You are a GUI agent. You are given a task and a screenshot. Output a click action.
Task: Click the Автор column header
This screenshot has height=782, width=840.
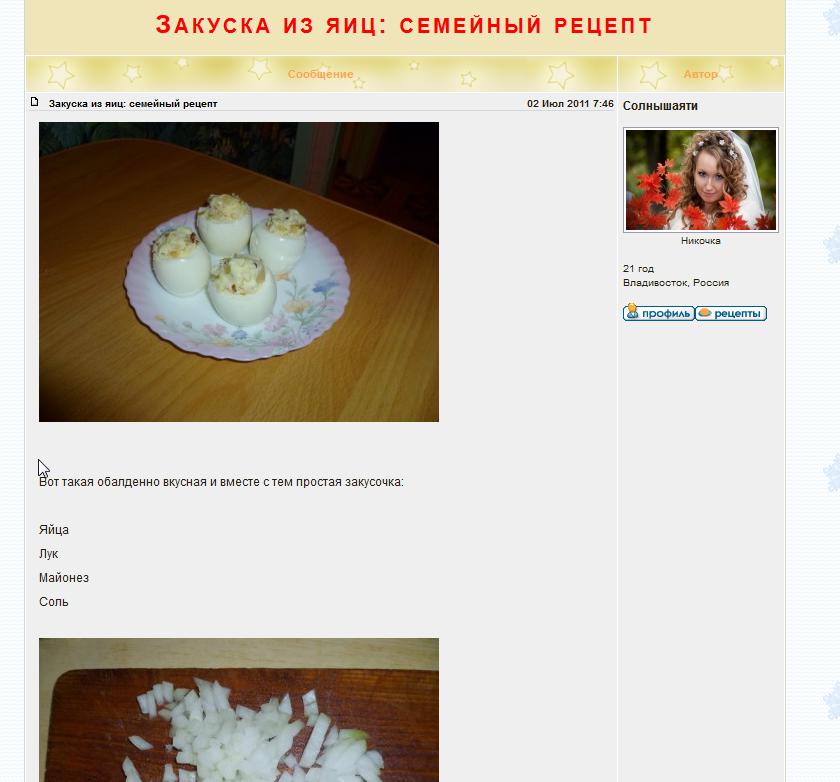pos(700,74)
